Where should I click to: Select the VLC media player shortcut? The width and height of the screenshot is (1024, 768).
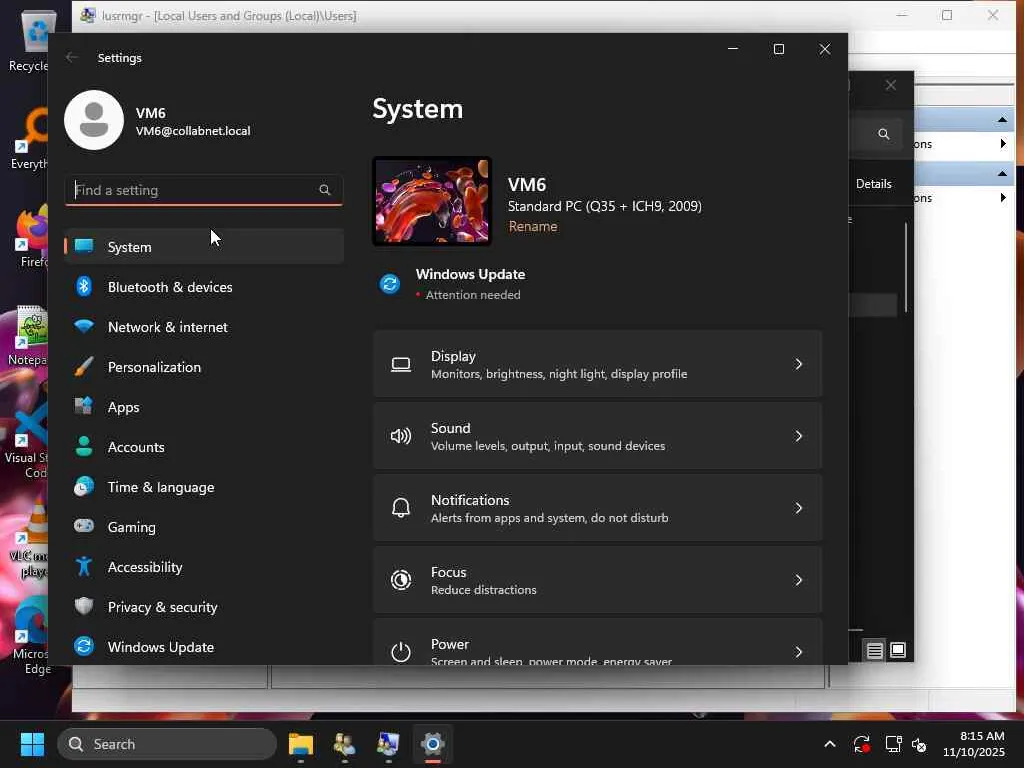(x=28, y=539)
